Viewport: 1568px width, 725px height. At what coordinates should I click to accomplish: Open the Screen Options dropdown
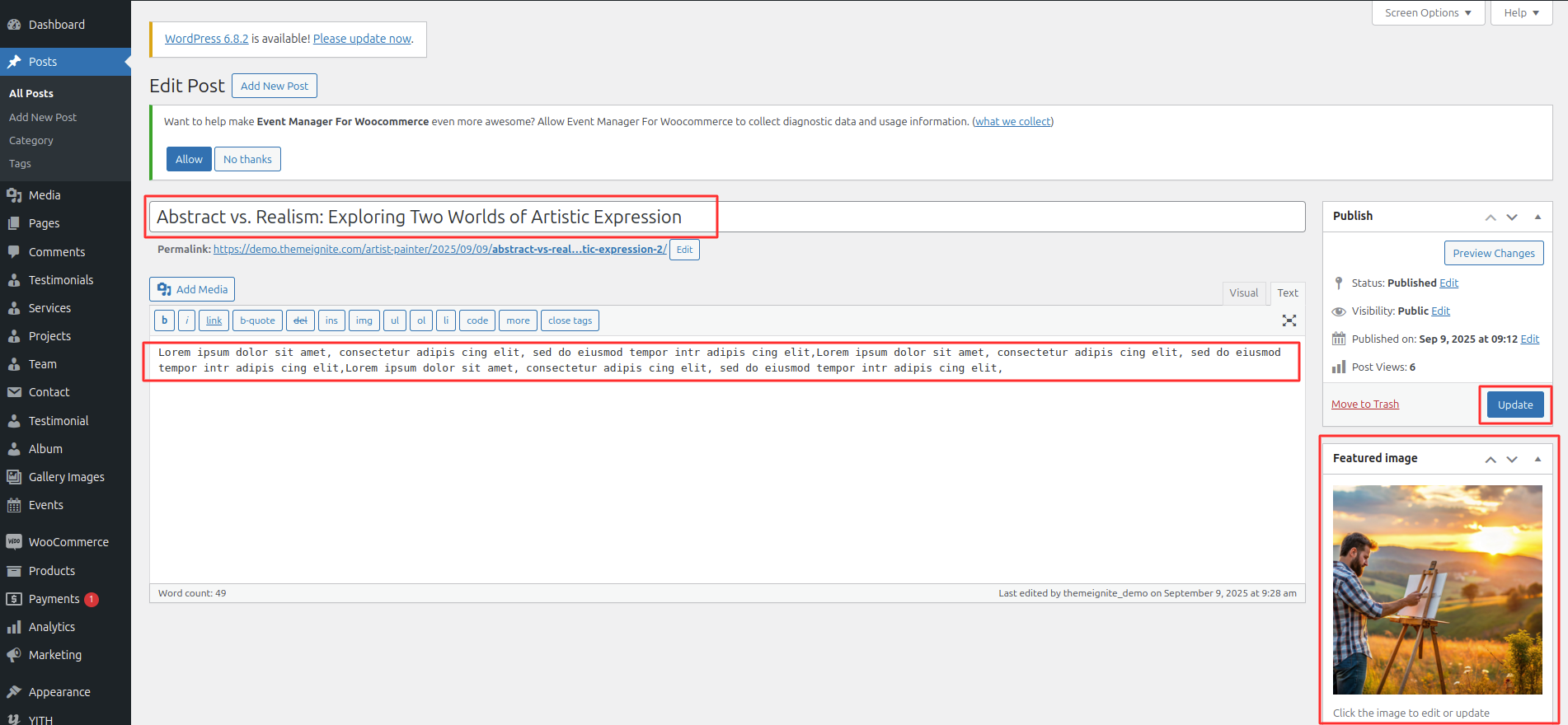[1428, 13]
